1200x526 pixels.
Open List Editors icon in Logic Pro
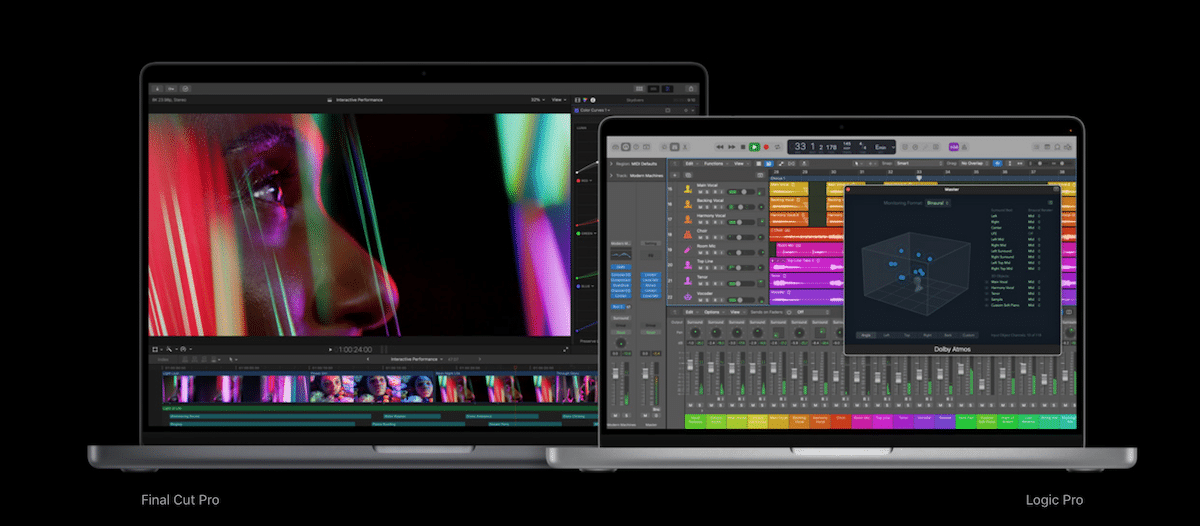(x=1036, y=147)
